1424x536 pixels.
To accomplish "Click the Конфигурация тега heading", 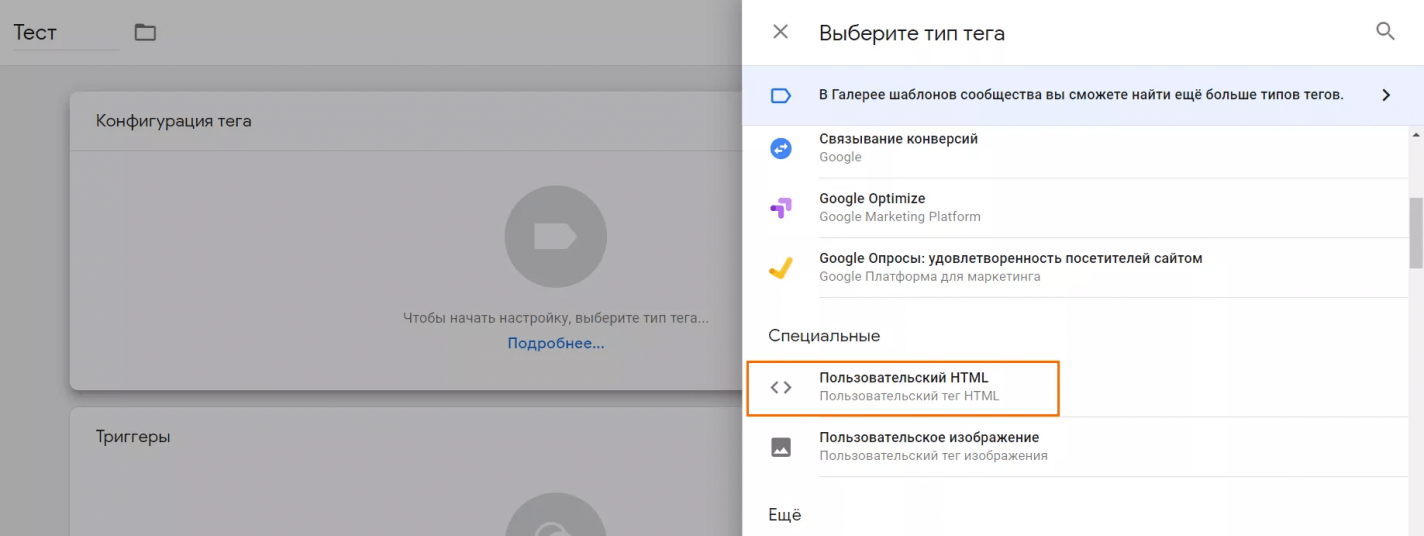I will [x=174, y=121].
